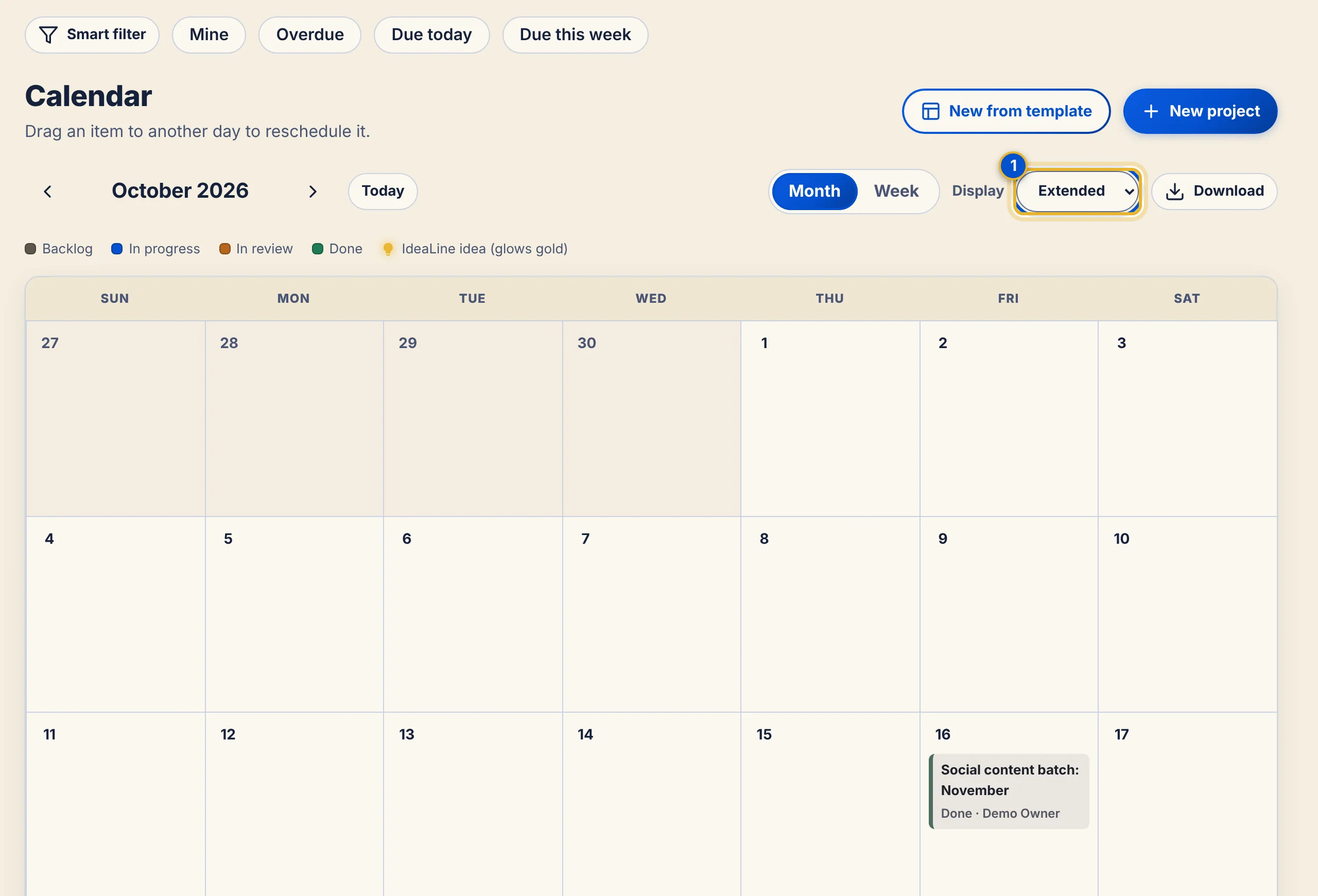
Task: Select the September 28 day cell
Action: pos(294,419)
